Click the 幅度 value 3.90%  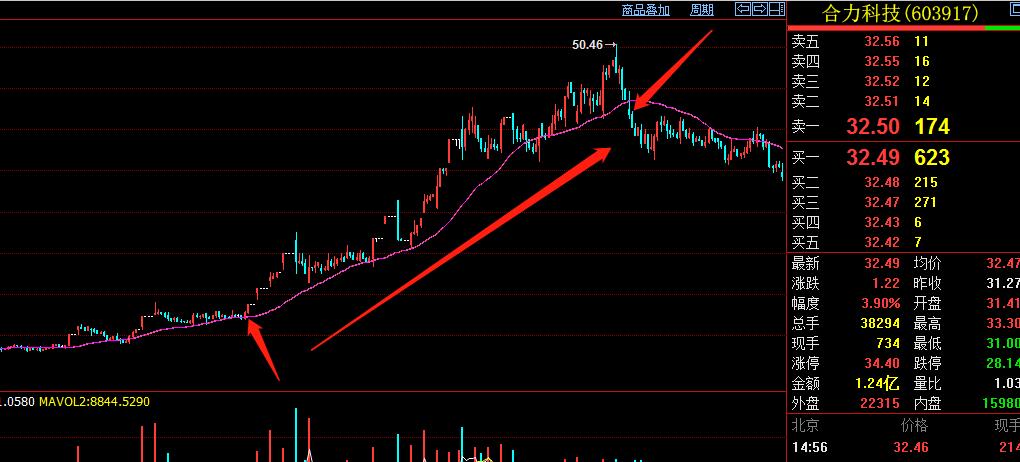pyautogui.click(x=881, y=303)
